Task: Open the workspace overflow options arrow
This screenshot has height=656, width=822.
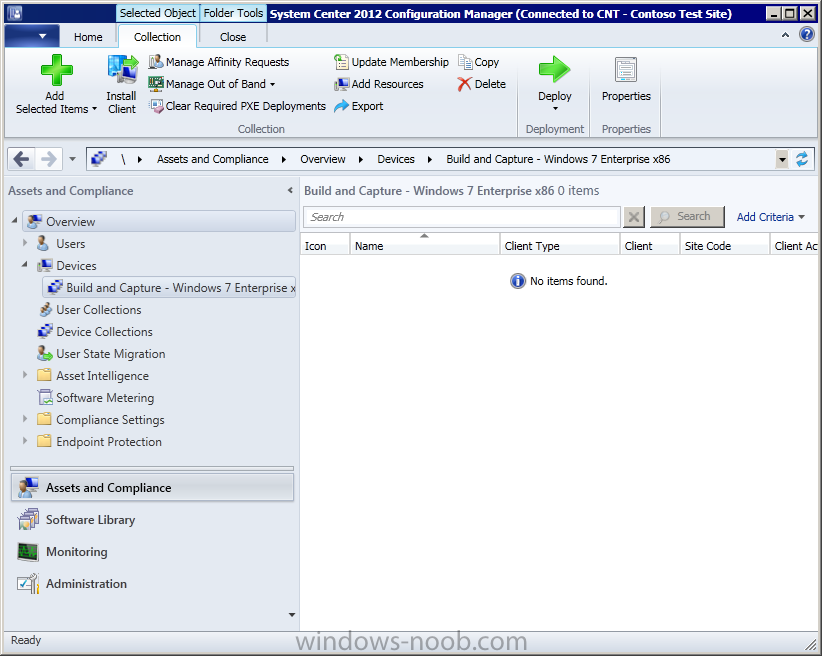Action: coord(292,615)
